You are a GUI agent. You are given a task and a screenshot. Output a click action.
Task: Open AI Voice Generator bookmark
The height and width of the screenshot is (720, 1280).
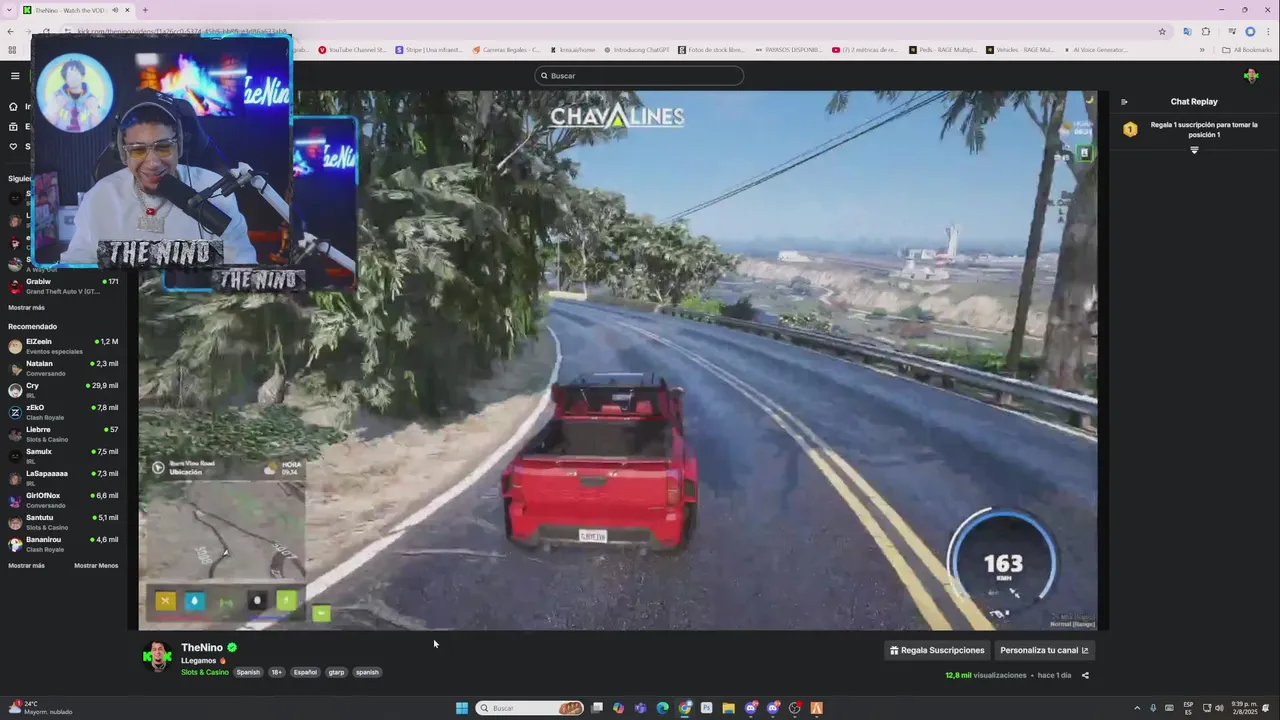coord(1095,49)
